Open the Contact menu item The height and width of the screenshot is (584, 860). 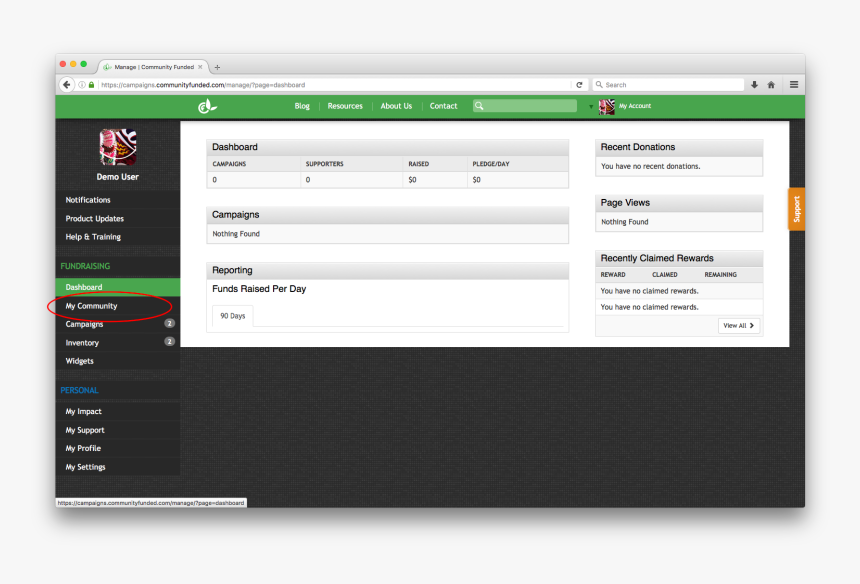coord(443,106)
